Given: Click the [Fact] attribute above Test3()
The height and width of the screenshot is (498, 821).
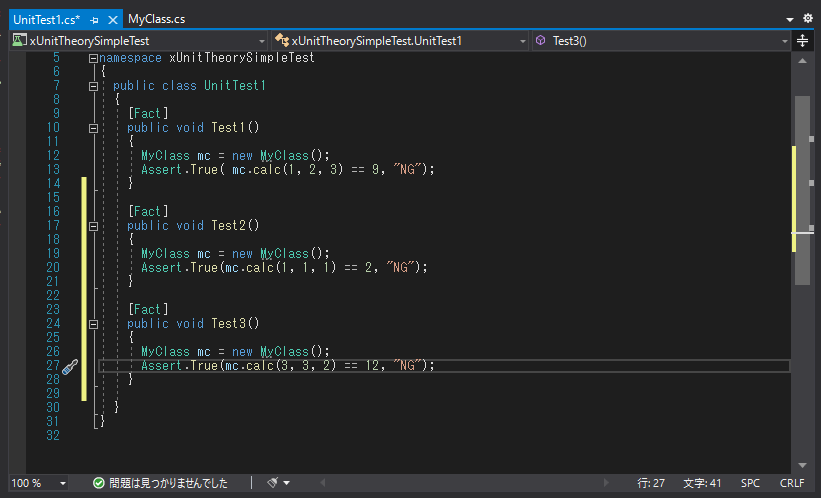Looking at the screenshot, I should [x=148, y=309].
